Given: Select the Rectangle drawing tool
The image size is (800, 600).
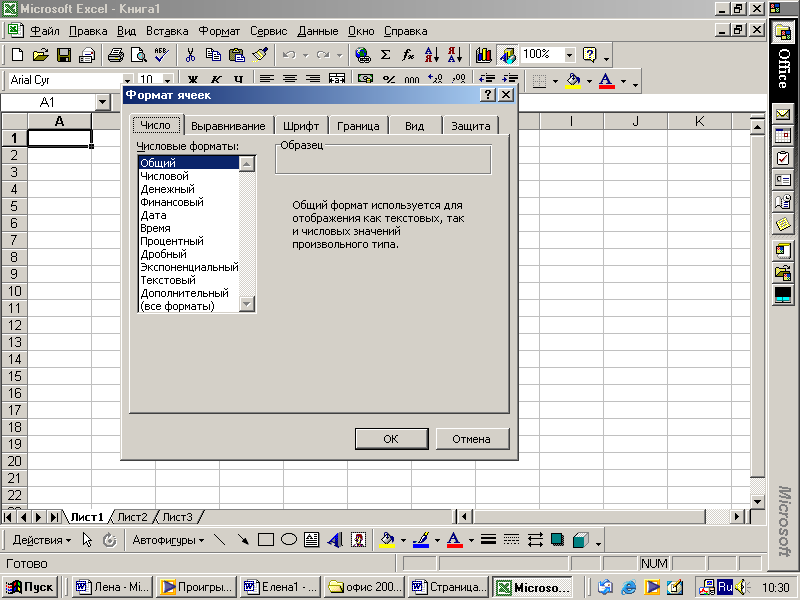Looking at the screenshot, I should pos(266,540).
